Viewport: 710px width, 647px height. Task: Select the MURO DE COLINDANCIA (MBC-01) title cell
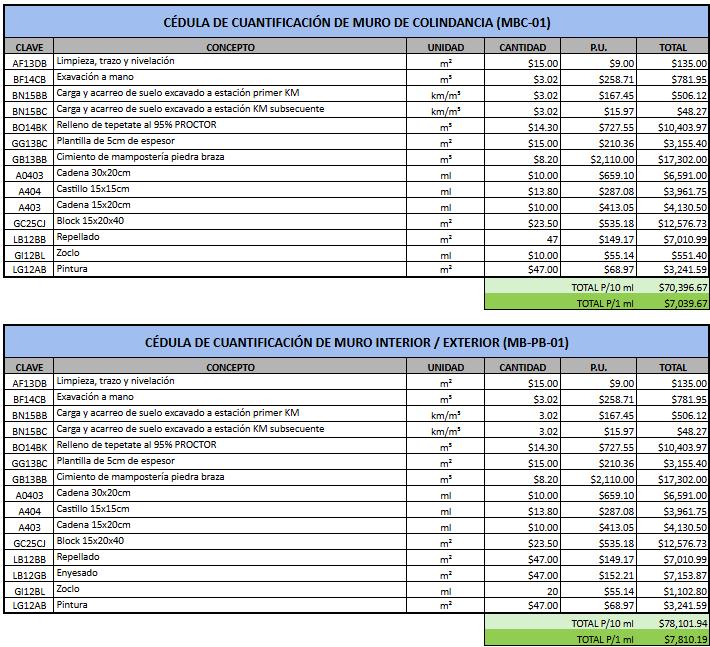(356, 22)
